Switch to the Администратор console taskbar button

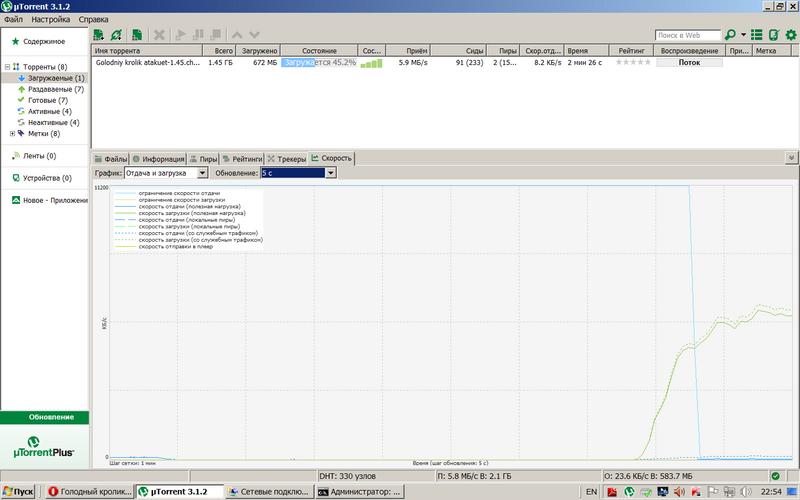tap(360, 492)
